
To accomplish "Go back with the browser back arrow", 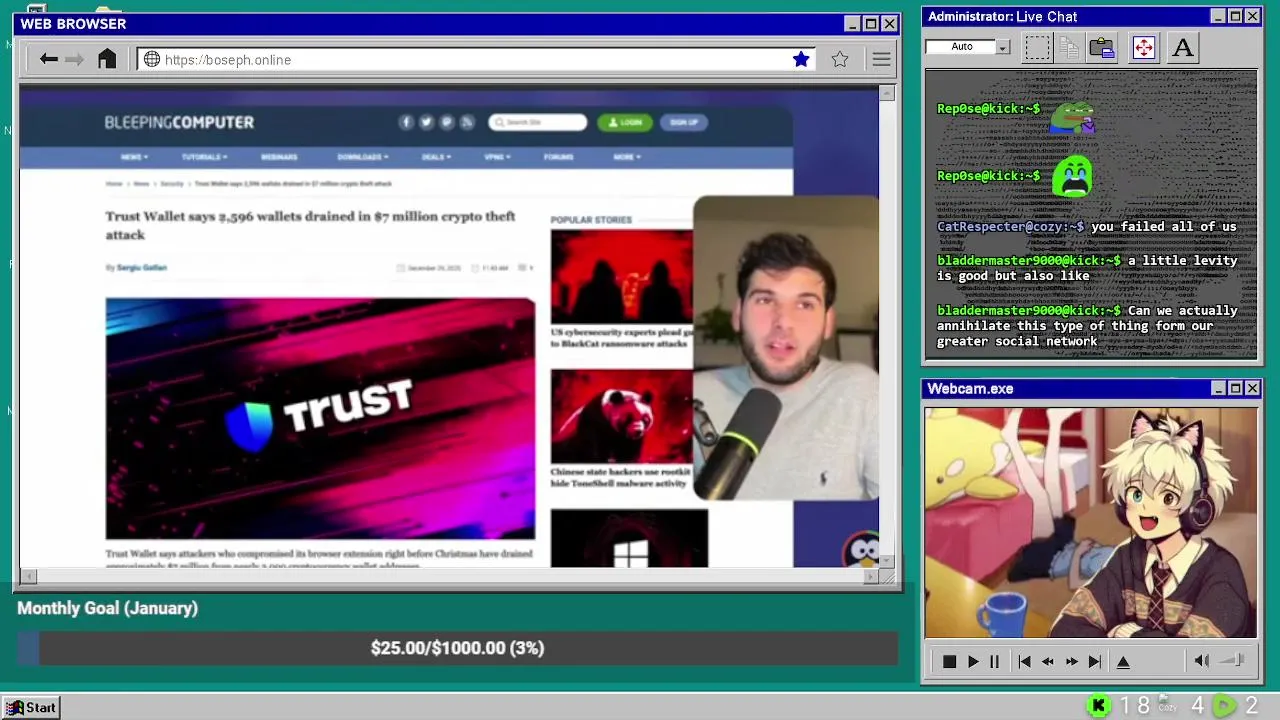I will [48, 59].
